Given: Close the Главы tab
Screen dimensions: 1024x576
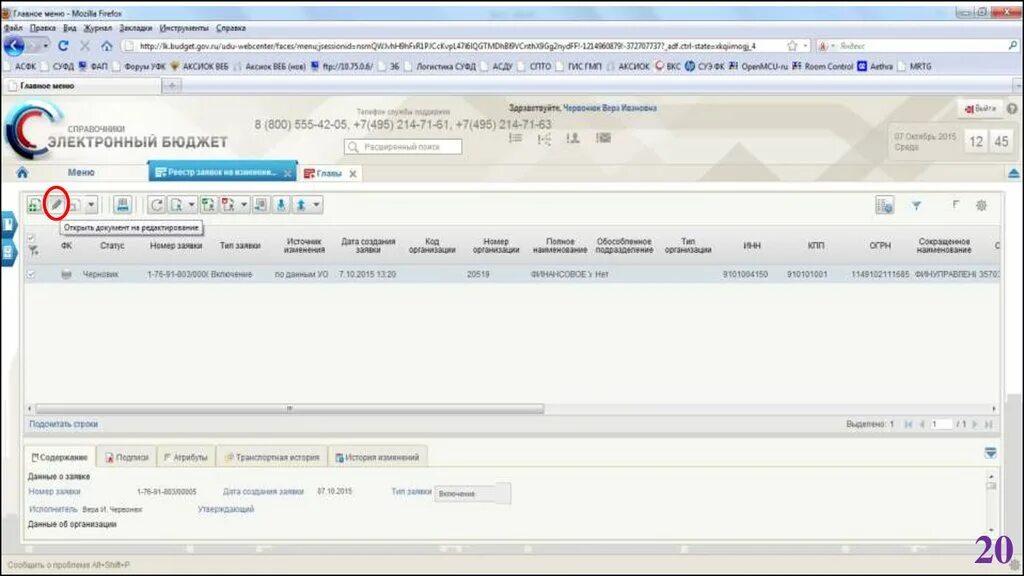Looking at the screenshot, I should click(x=353, y=174).
